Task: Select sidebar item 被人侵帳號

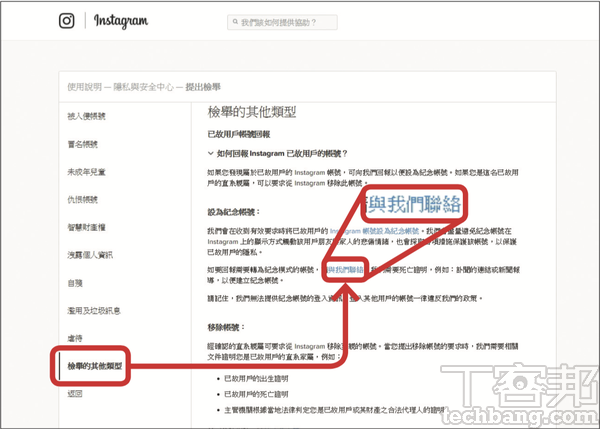Action: pos(86,116)
